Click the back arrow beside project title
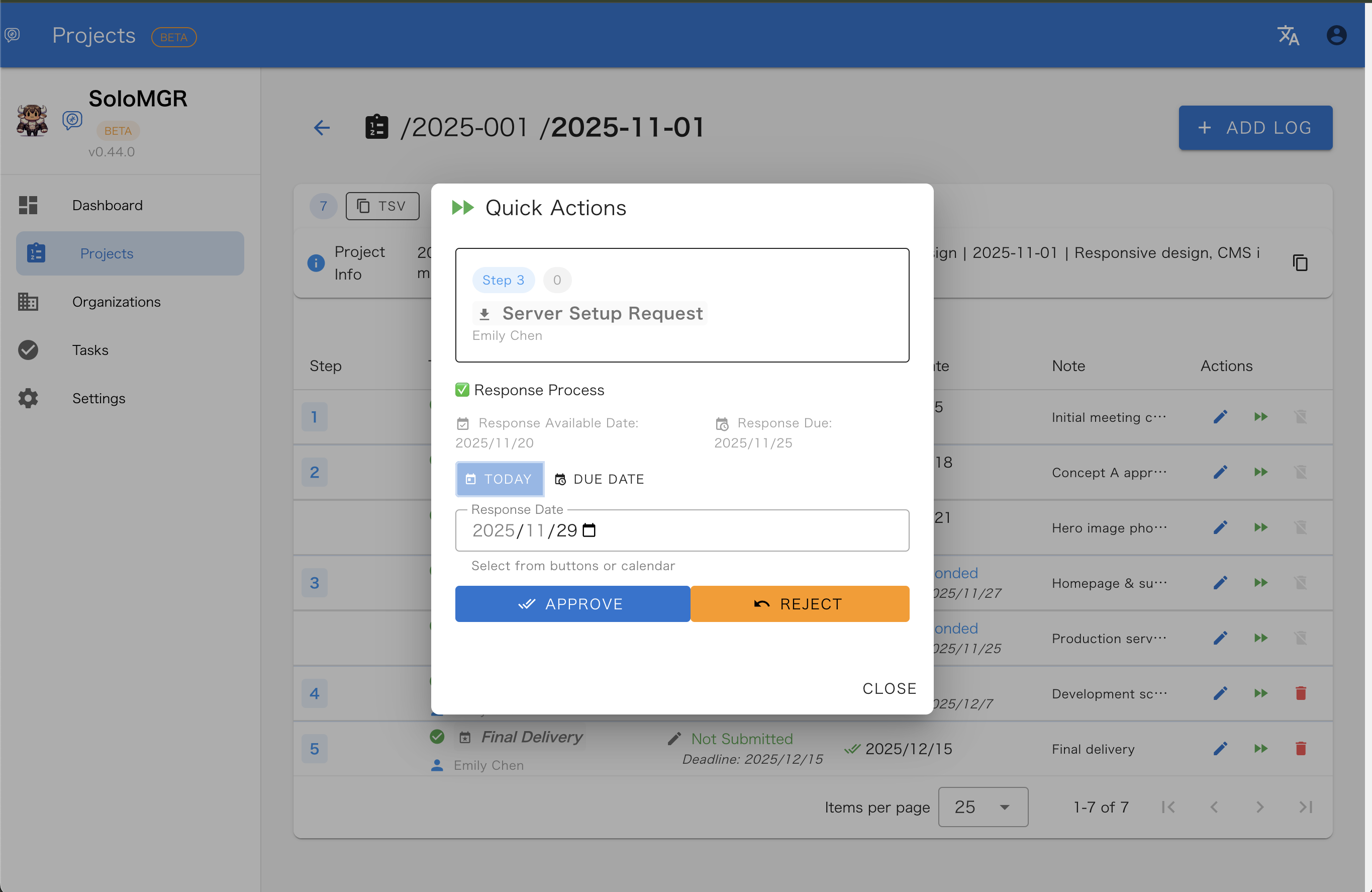Image resolution: width=1372 pixels, height=892 pixels. [322, 127]
